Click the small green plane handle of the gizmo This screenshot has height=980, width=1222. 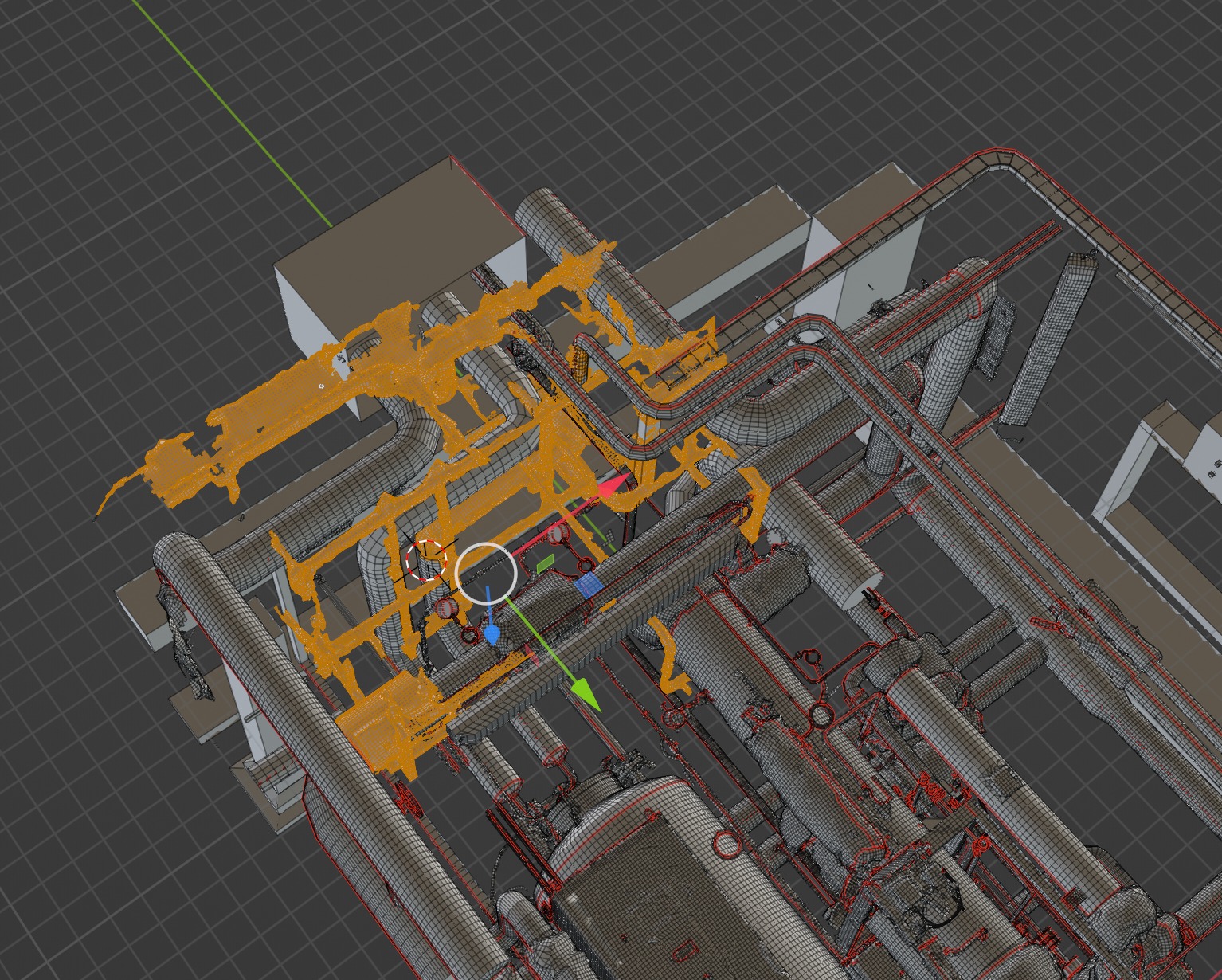point(545,564)
